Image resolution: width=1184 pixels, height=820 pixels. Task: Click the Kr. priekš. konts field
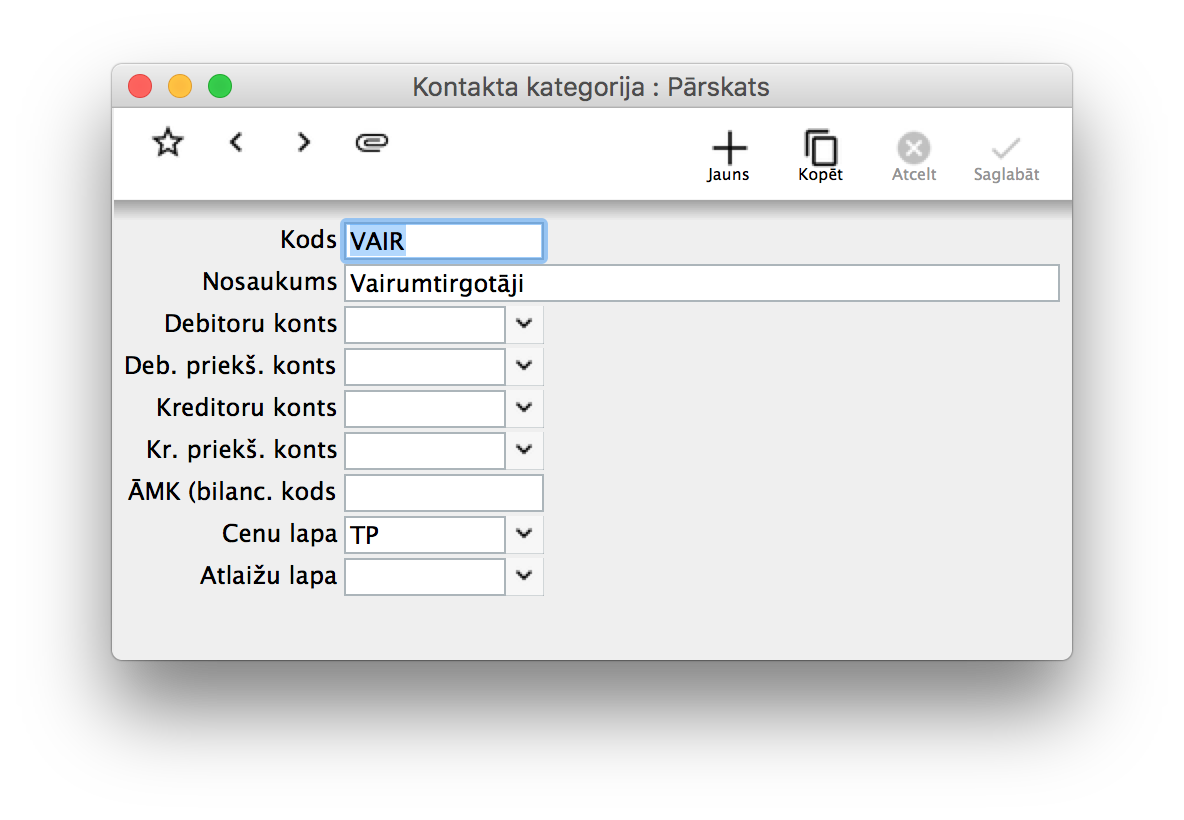[425, 451]
